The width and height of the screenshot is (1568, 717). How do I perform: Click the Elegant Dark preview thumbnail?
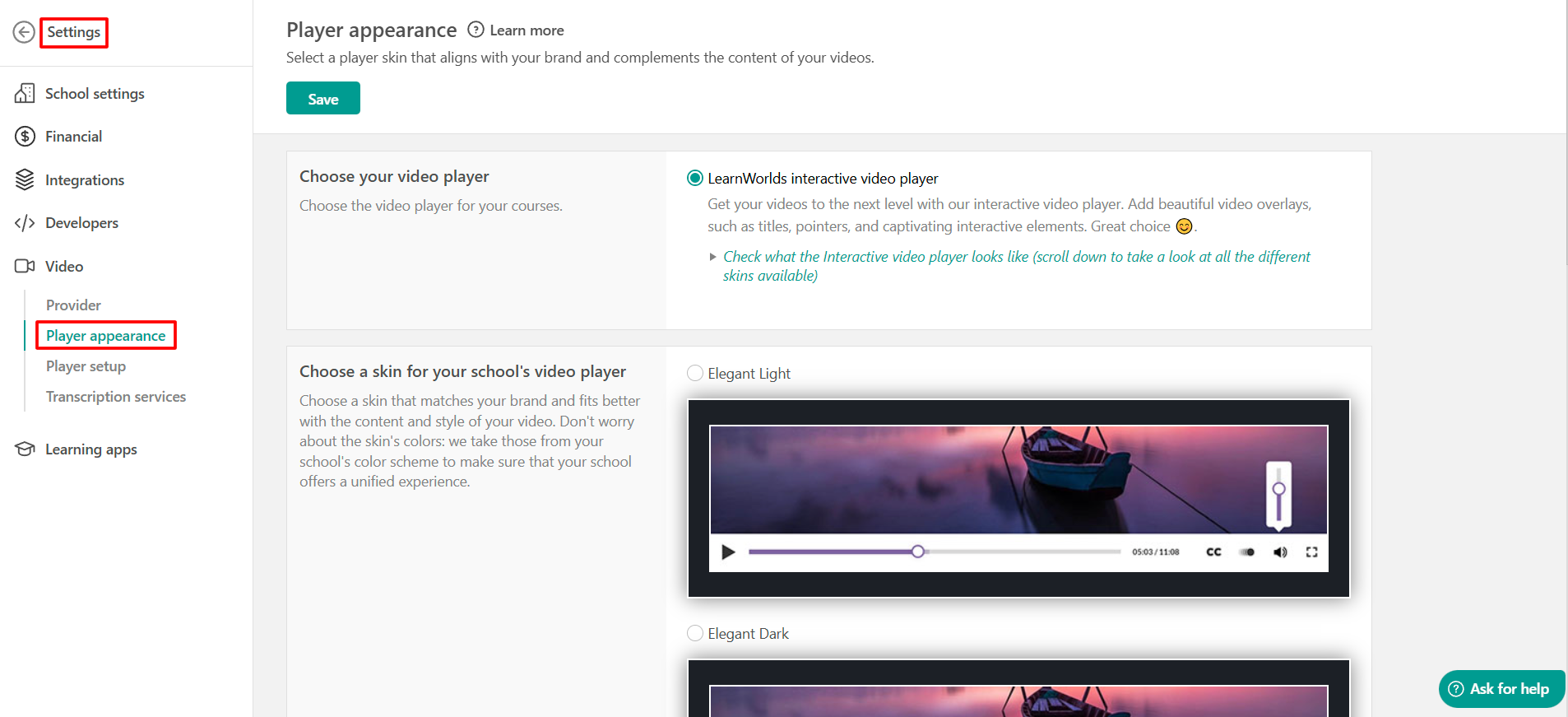[x=1018, y=688]
